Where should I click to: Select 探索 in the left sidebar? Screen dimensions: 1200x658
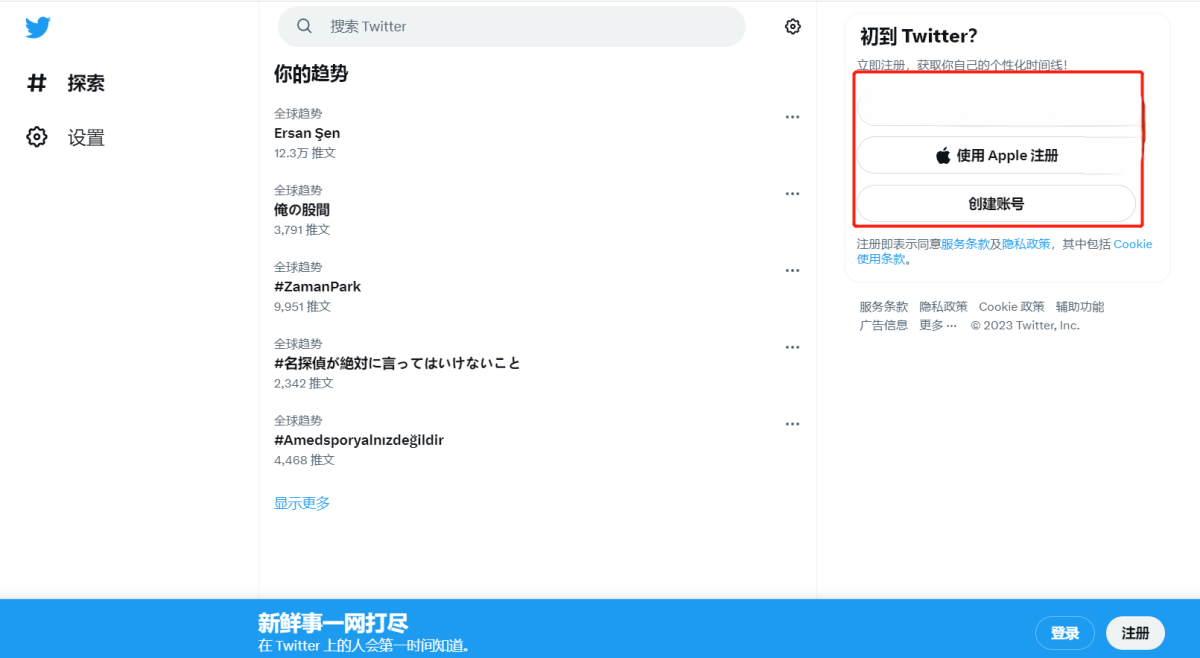pyautogui.click(x=85, y=83)
